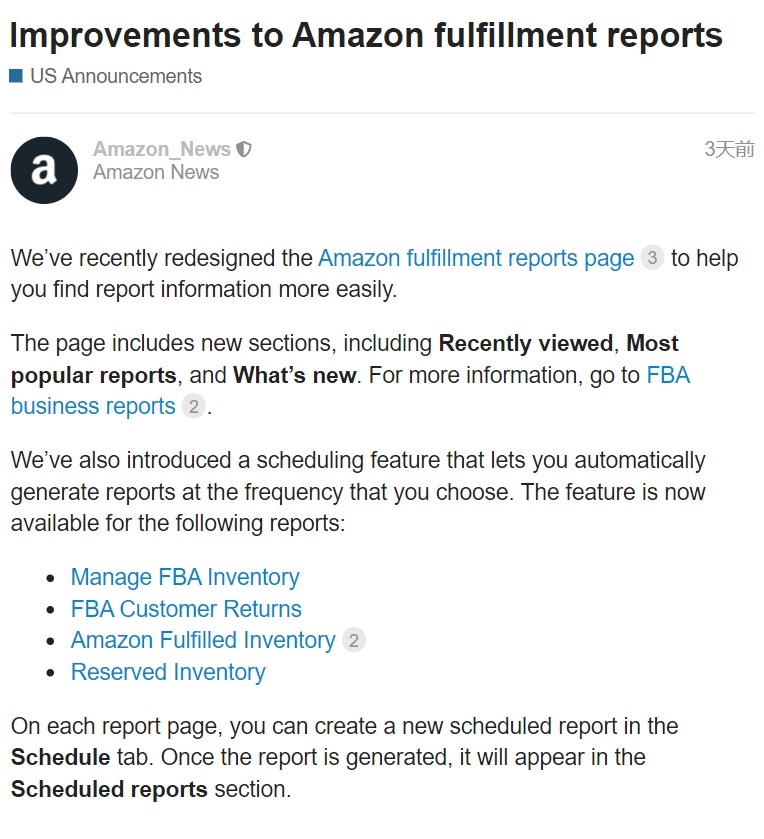Open the Manage FBA Inventory link
The height and width of the screenshot is (839, 764).
coord(185,577)
